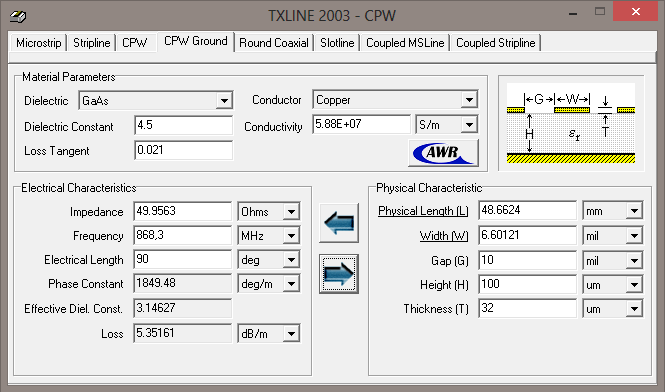Viewport: 665px width, 392px height.
Task: Open the CPW tab
Action: pyautogui.click(x=134, y=43)
